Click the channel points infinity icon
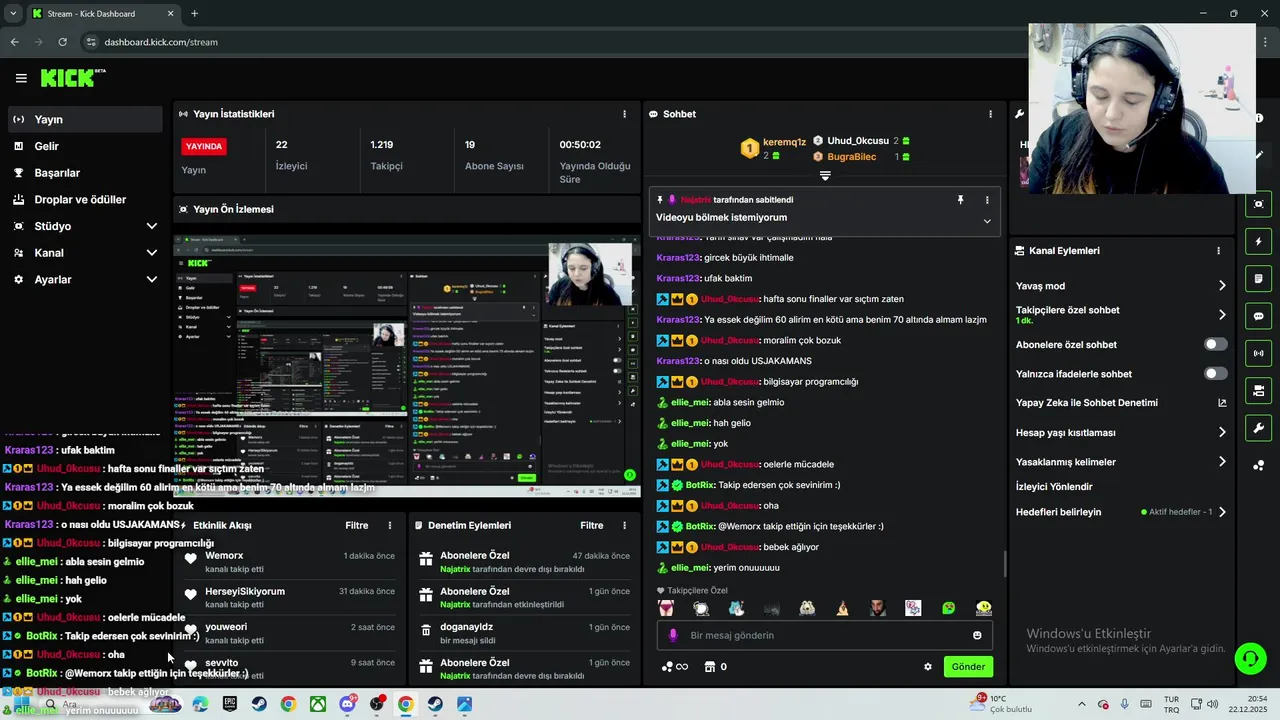Image resolution: width=1280 pixels, height=720 pixels. (x=675, y=667)
